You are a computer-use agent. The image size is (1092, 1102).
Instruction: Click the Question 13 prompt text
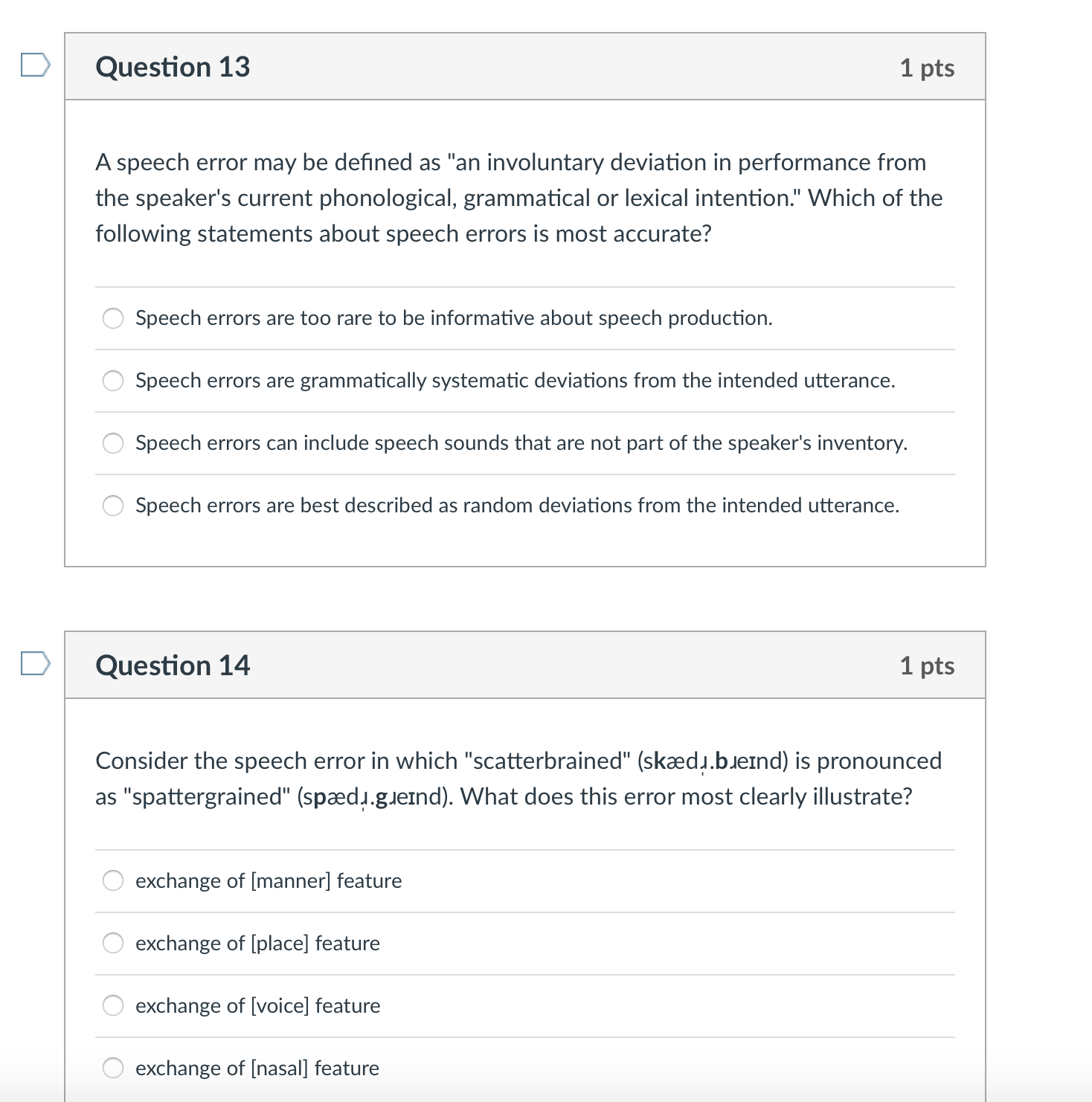[x=518, y=198]
